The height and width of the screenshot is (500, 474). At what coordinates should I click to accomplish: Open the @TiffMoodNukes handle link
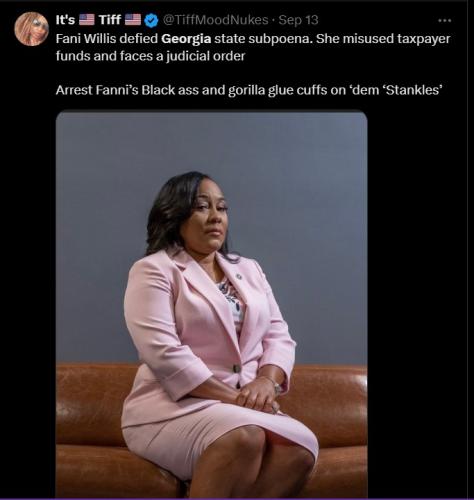215,20
